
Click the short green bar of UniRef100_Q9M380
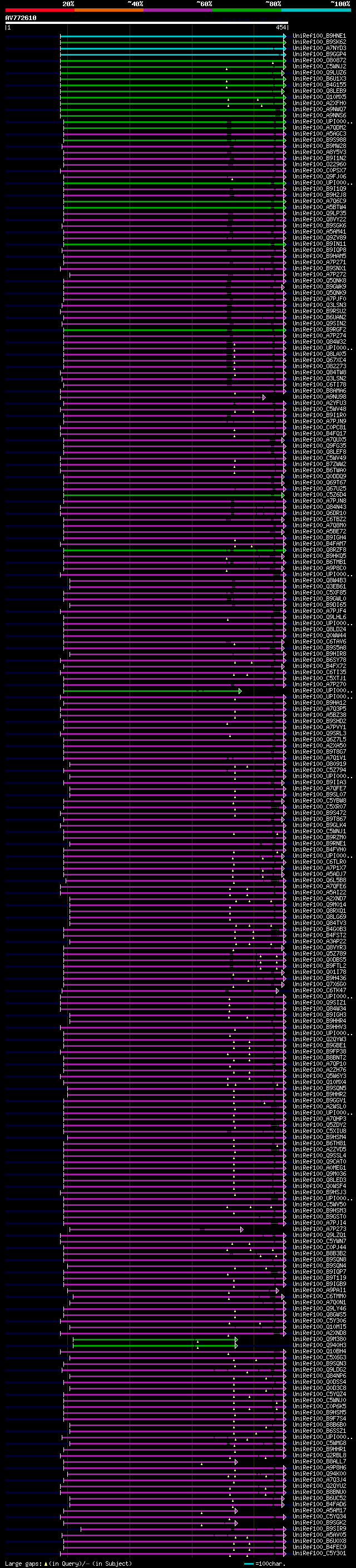pyautogui.click(x=155, y=1340)
